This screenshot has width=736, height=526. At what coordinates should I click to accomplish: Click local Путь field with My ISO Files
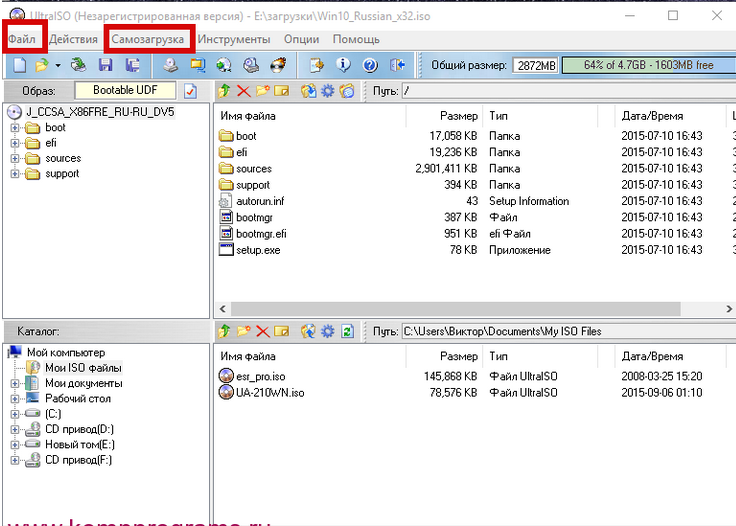coord(569,331)
